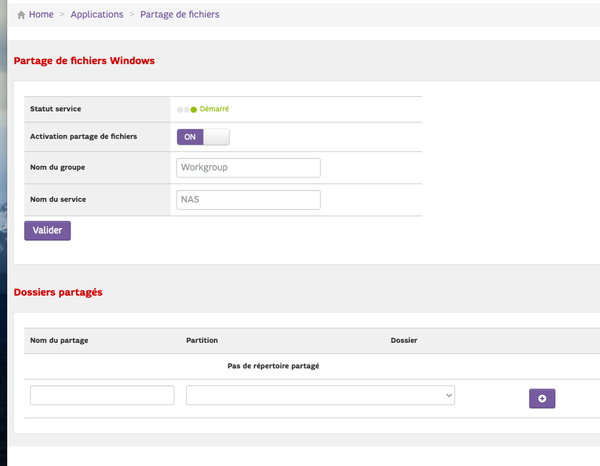Click the Dossiers partagés section heading
The image size is (600, 466).
tap(58, 292)
